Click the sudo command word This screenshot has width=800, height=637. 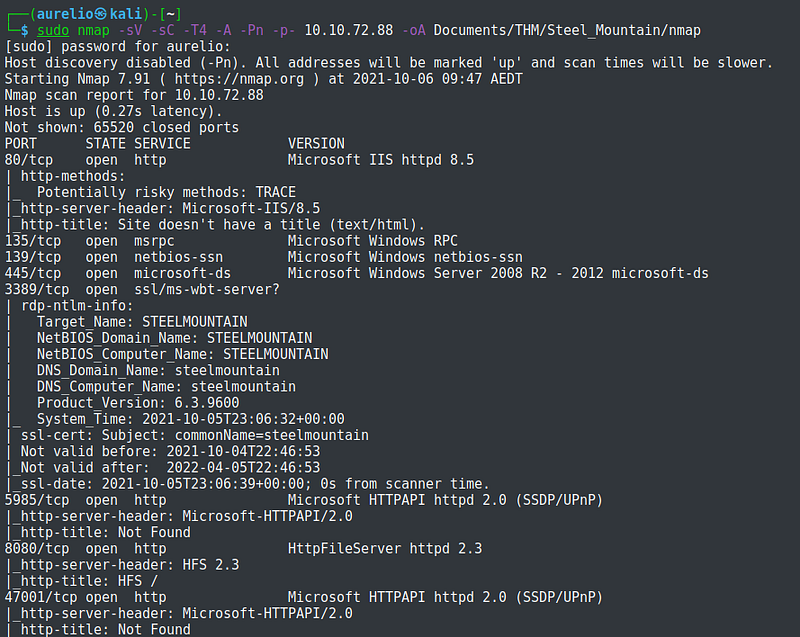(x=52, y=30)
